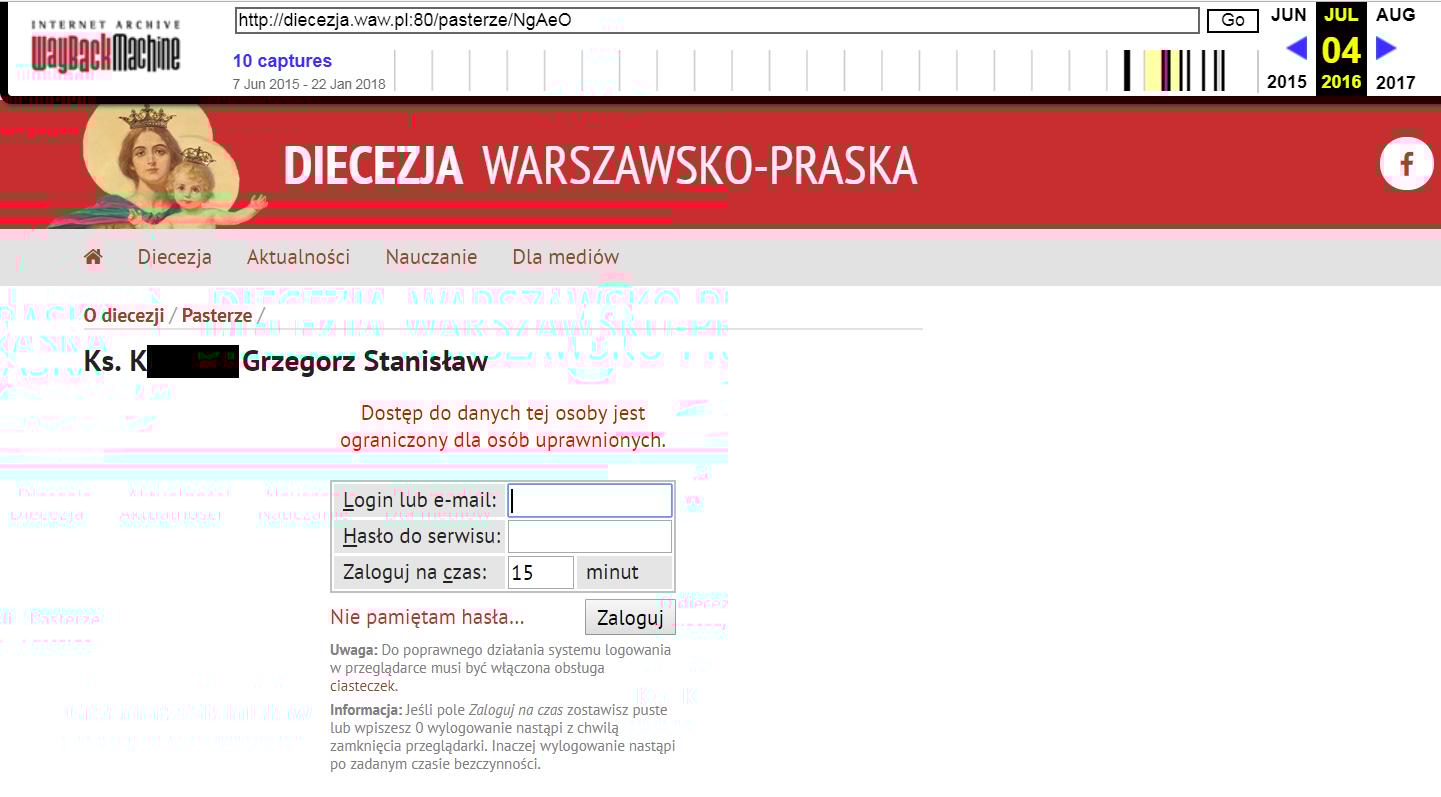Go to previous capture with left arrow

(x=1296, y=48)
